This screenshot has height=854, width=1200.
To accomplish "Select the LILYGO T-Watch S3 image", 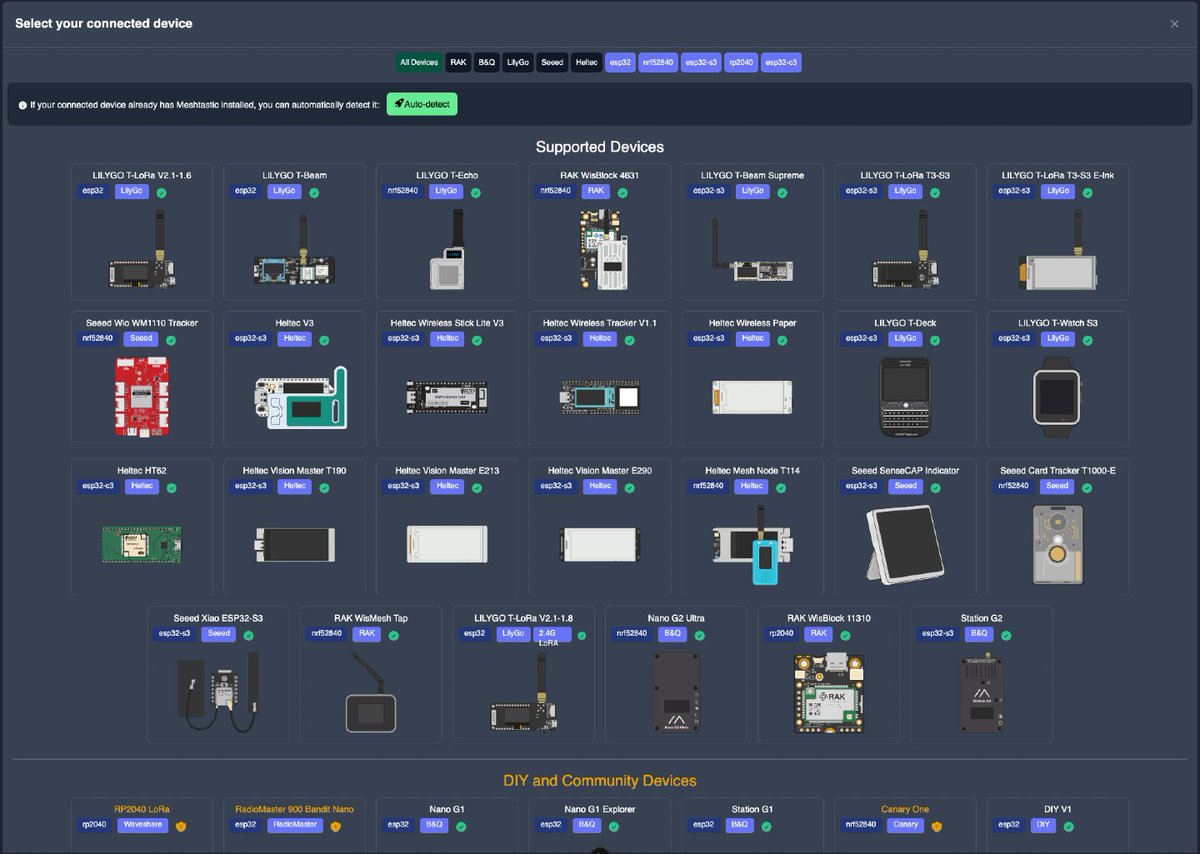I will (1056, 396).
